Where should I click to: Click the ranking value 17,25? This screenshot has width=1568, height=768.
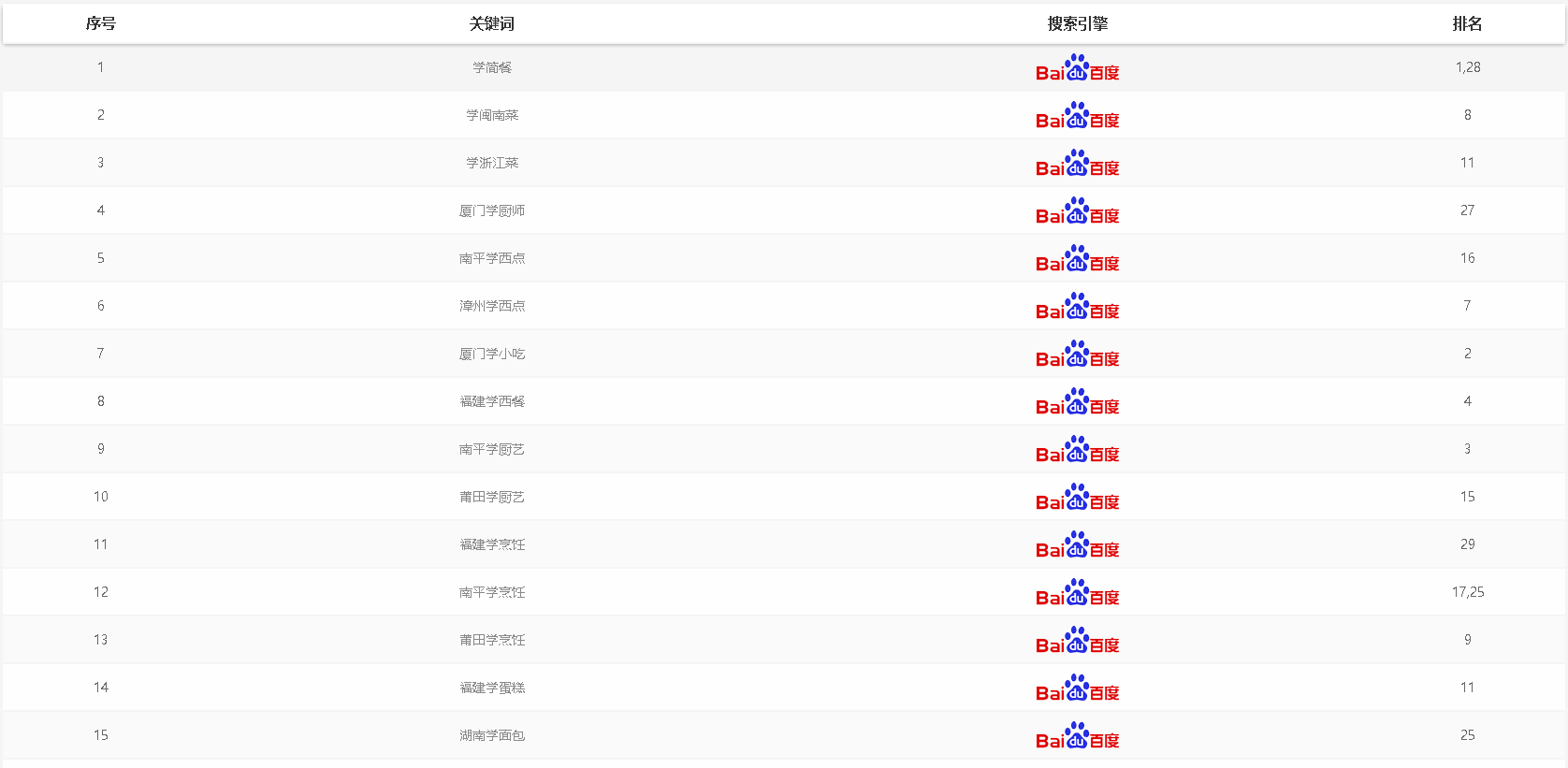pyautogui.click(x=1468, y=592)
